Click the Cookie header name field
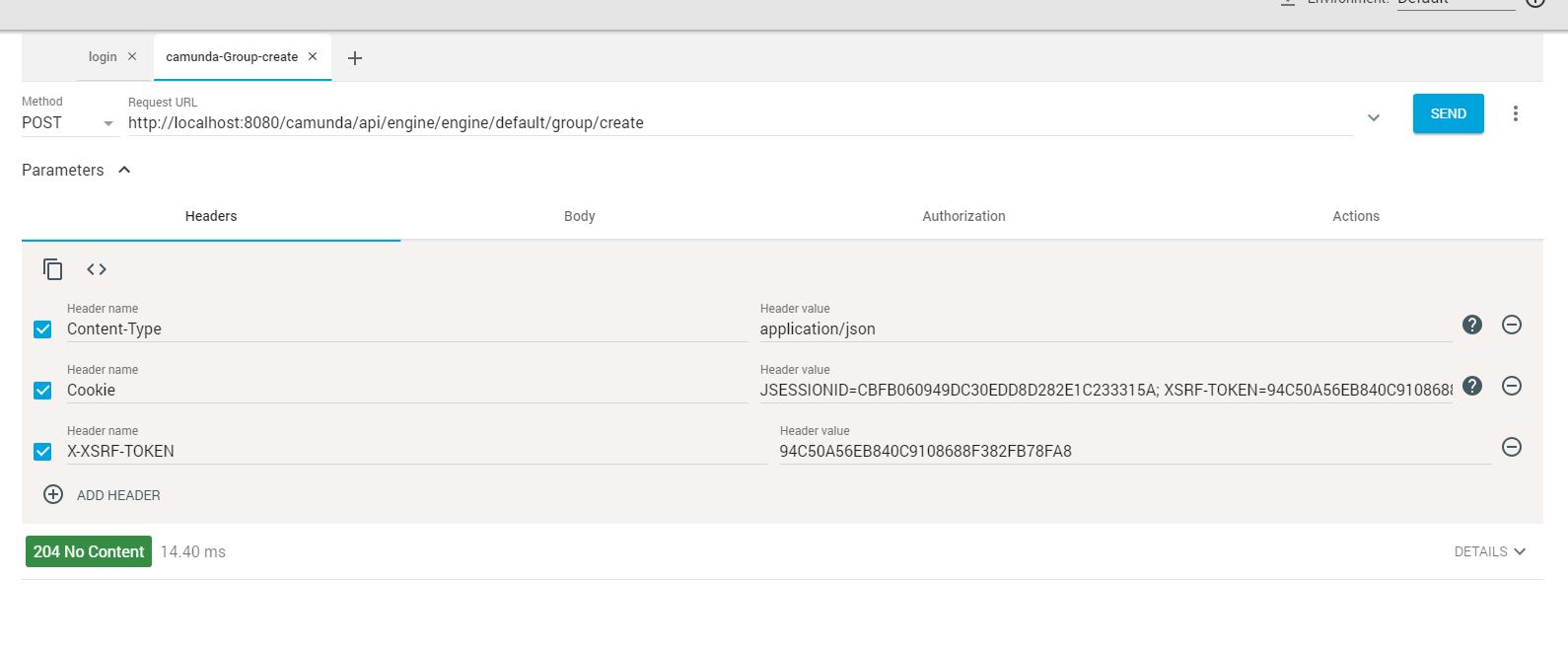The height and width of the screenshot is (653, 1568). click(x=407, y=390)
